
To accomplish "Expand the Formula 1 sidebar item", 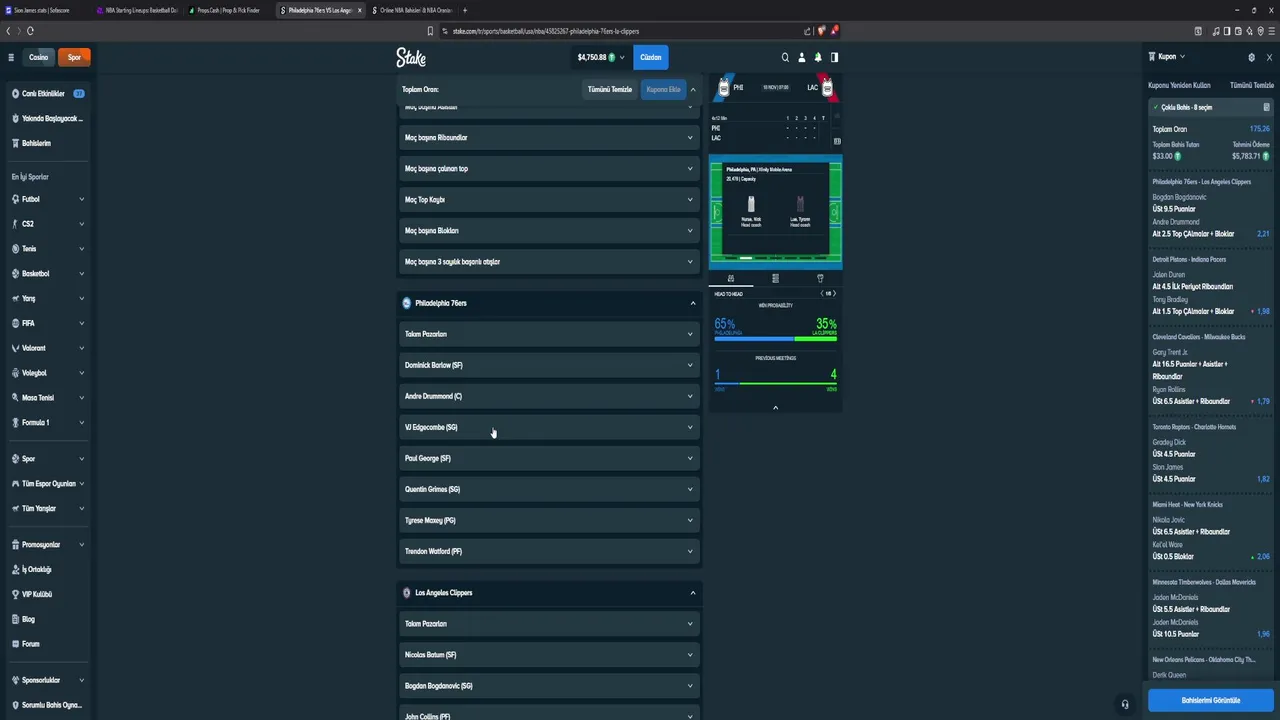I will (47, 422).
